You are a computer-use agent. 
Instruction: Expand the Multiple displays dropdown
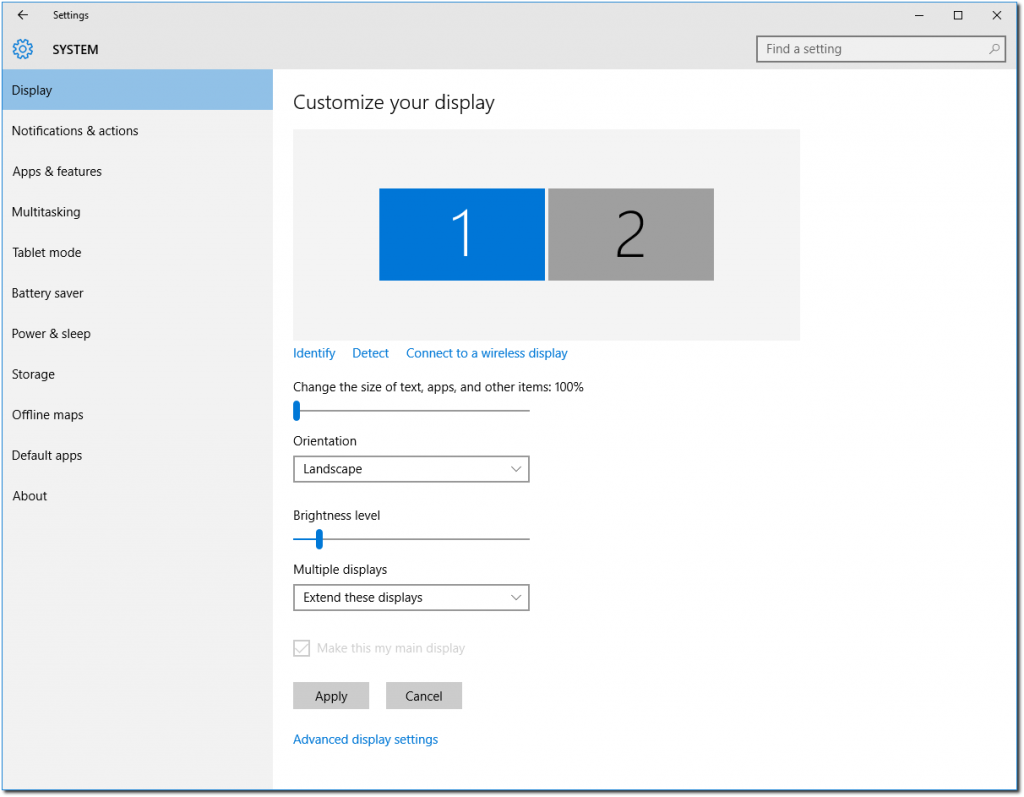pos(410,598)
